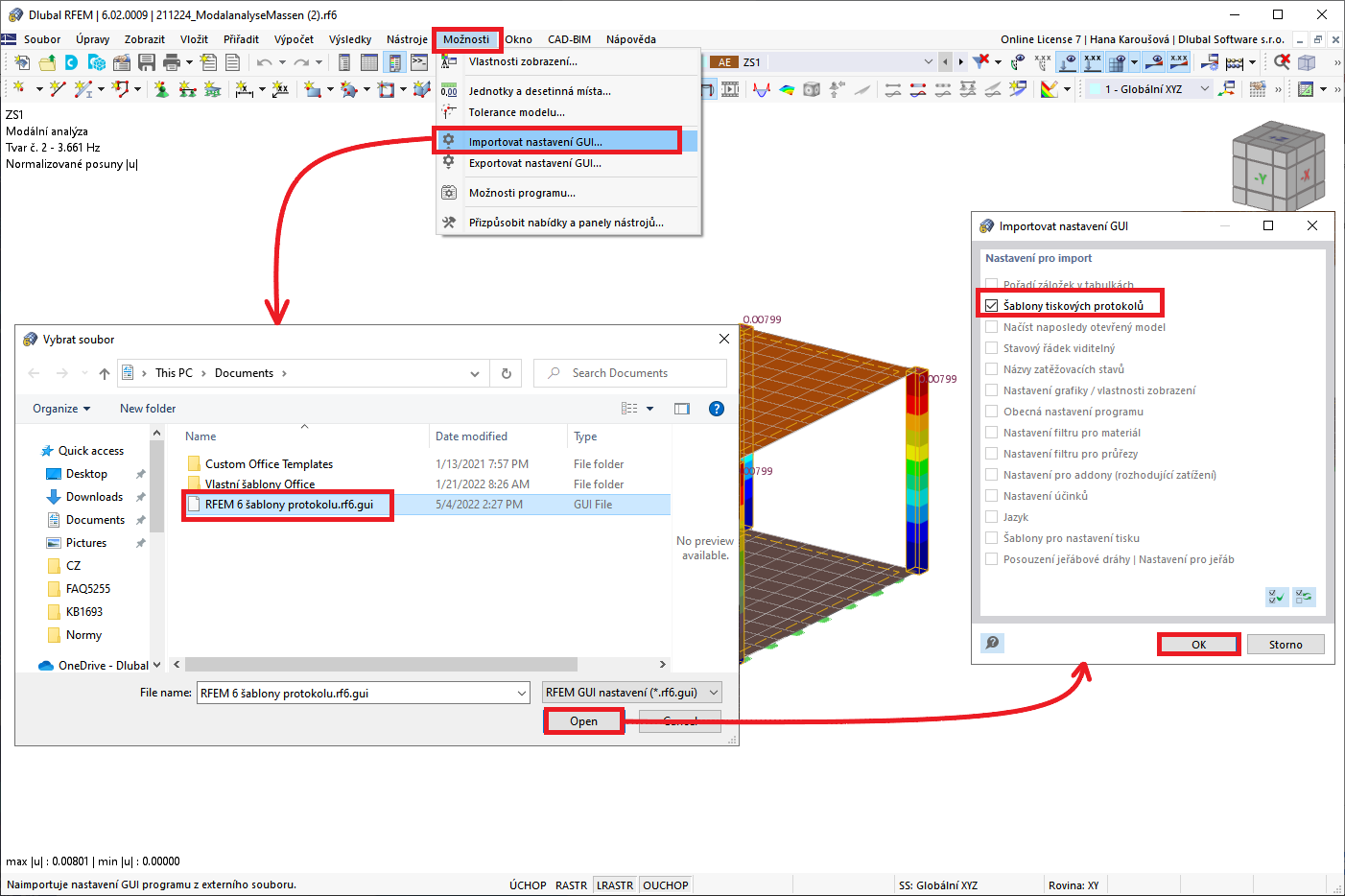Choose Exportovat nastavení GUI menu entry

tap(566, 163)
